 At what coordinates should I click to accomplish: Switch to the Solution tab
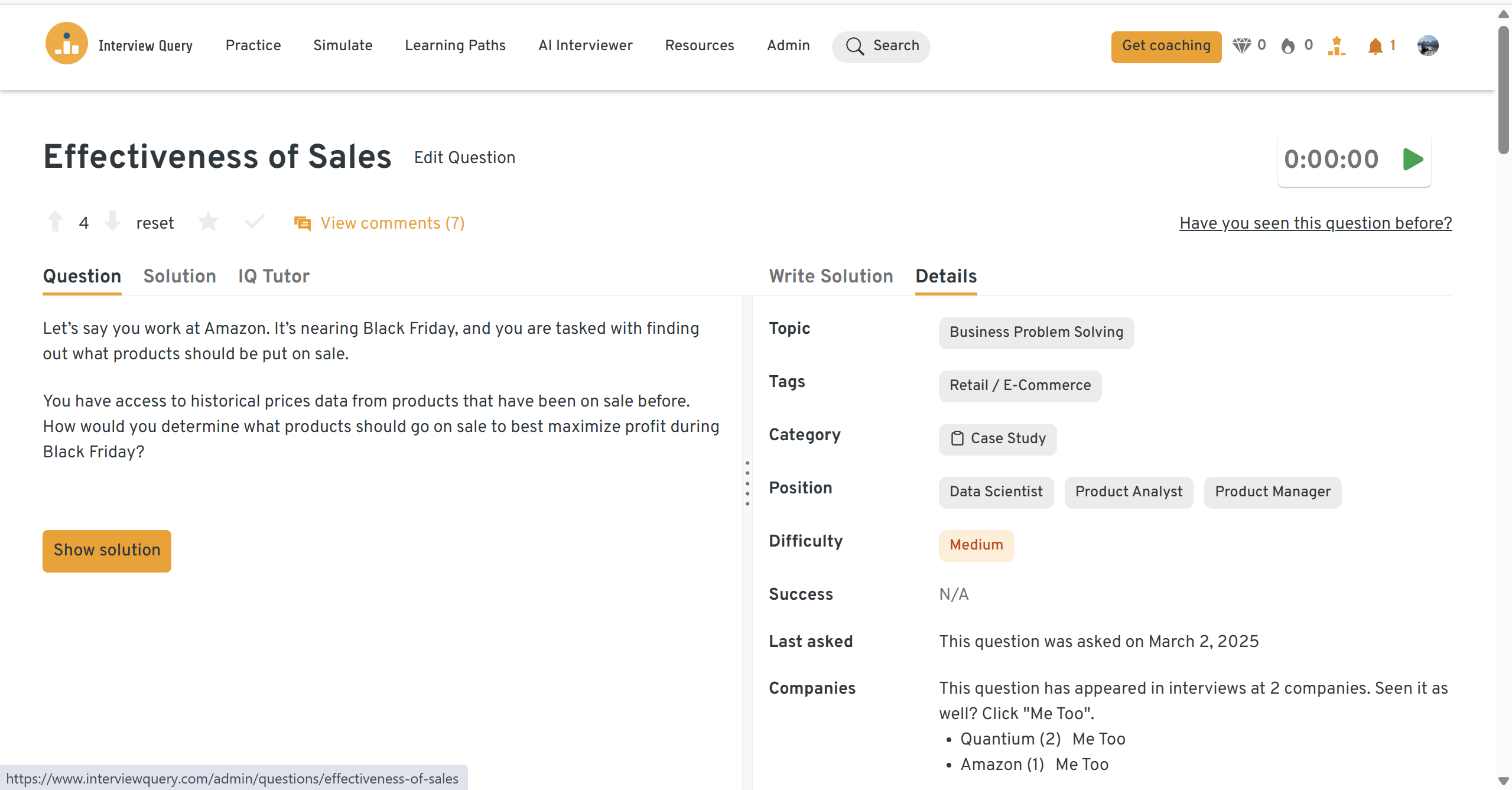pyautogui.click(x=180, y=276)
